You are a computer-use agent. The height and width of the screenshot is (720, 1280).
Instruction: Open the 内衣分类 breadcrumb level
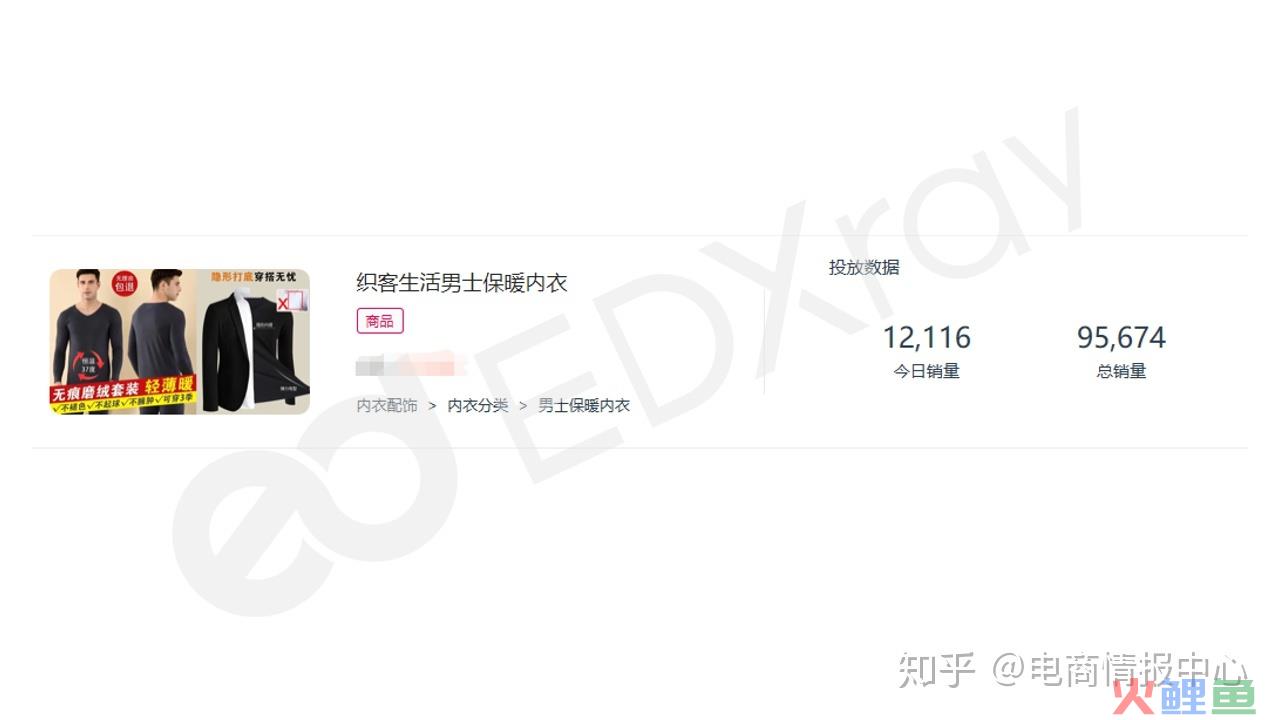point(478,405)
